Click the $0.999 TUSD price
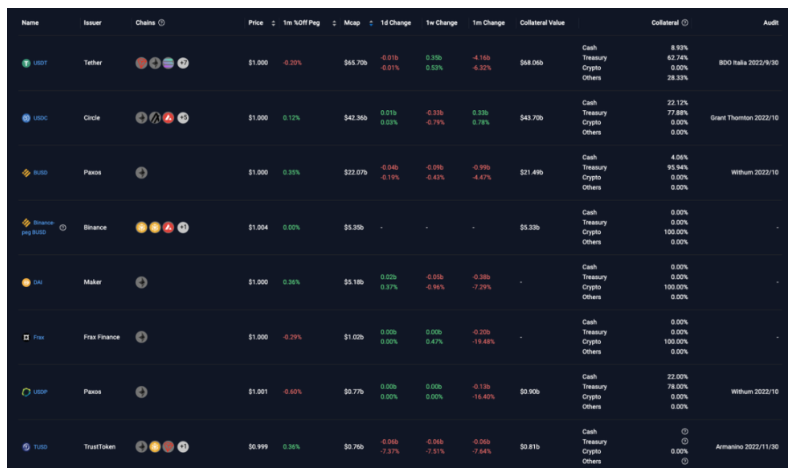Image resolution: width=793 pixels, height=471 pixels. point(258,447)
